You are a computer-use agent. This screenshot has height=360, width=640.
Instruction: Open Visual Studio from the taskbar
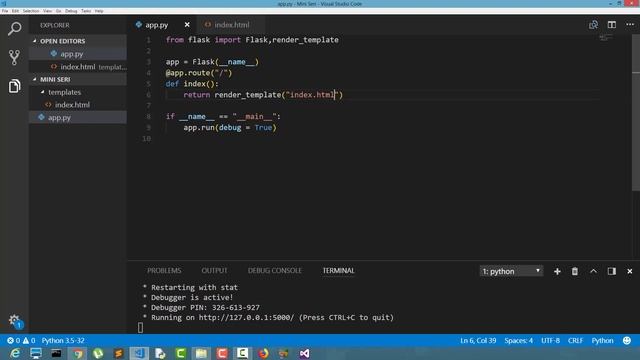click(304, 353)
